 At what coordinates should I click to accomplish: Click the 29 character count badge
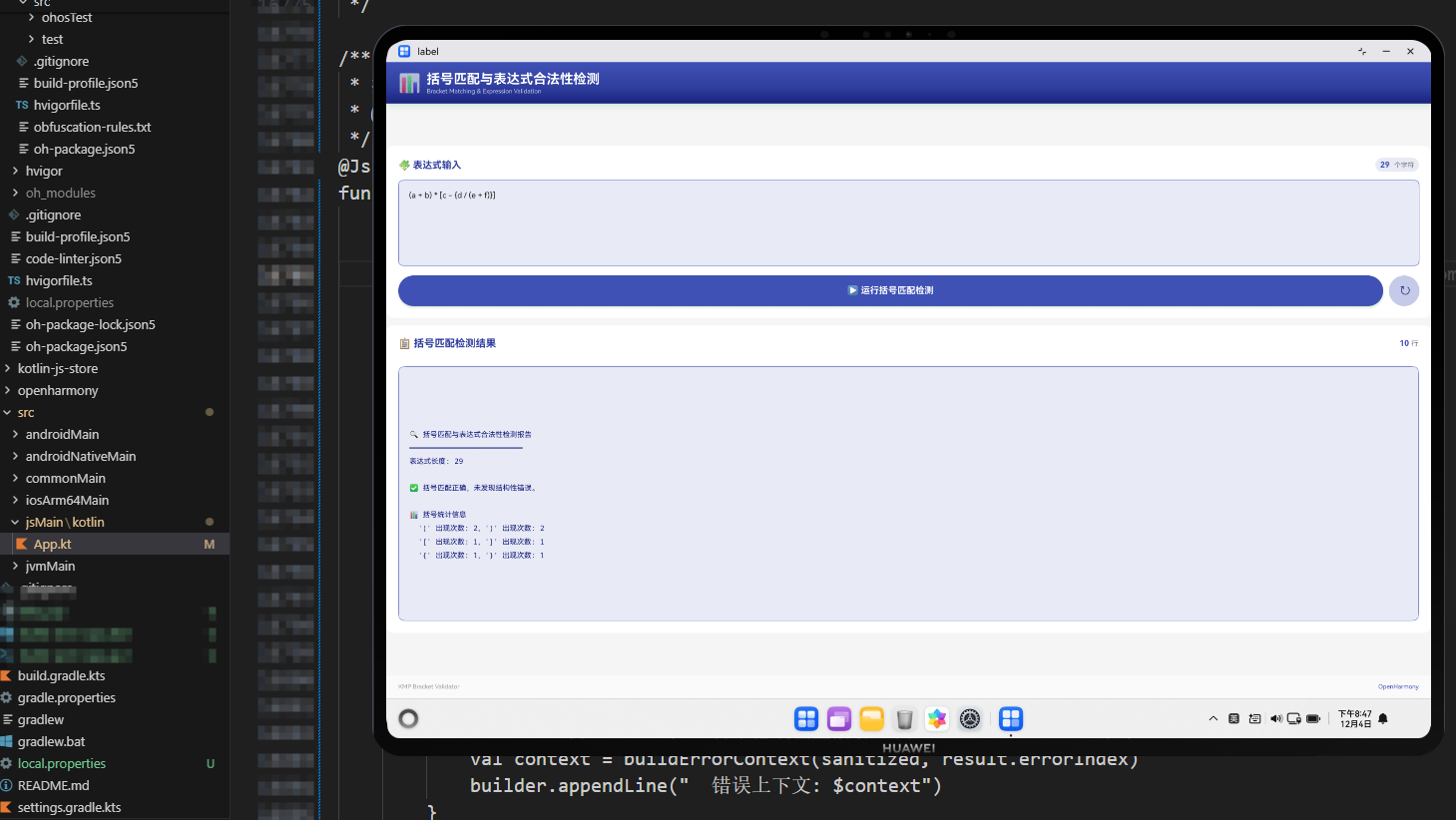pos(1396,165)
